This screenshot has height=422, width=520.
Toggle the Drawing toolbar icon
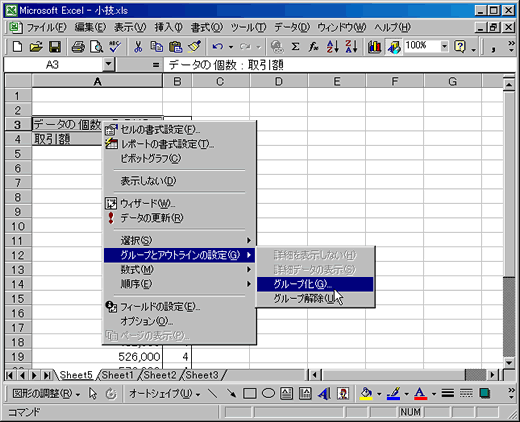point(394,47)
